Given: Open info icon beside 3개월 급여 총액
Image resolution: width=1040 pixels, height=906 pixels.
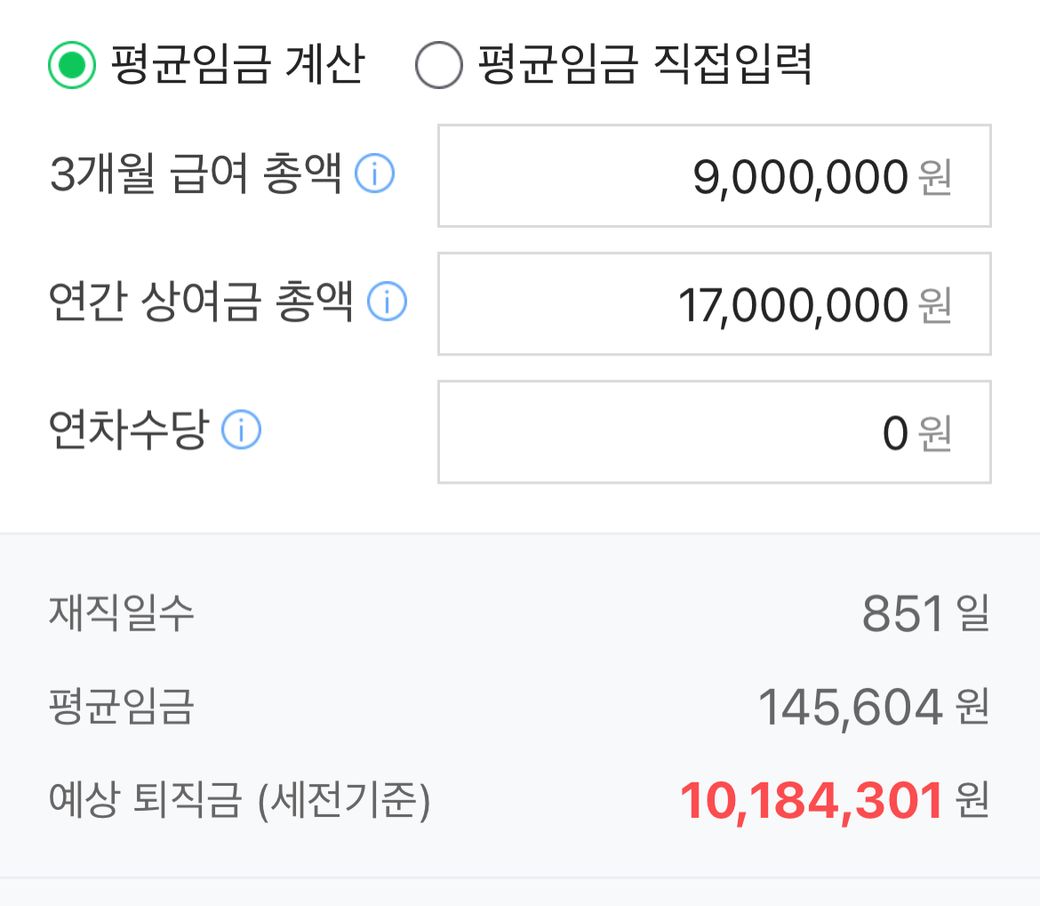Looking at the screenshot, I should [375, 176].
